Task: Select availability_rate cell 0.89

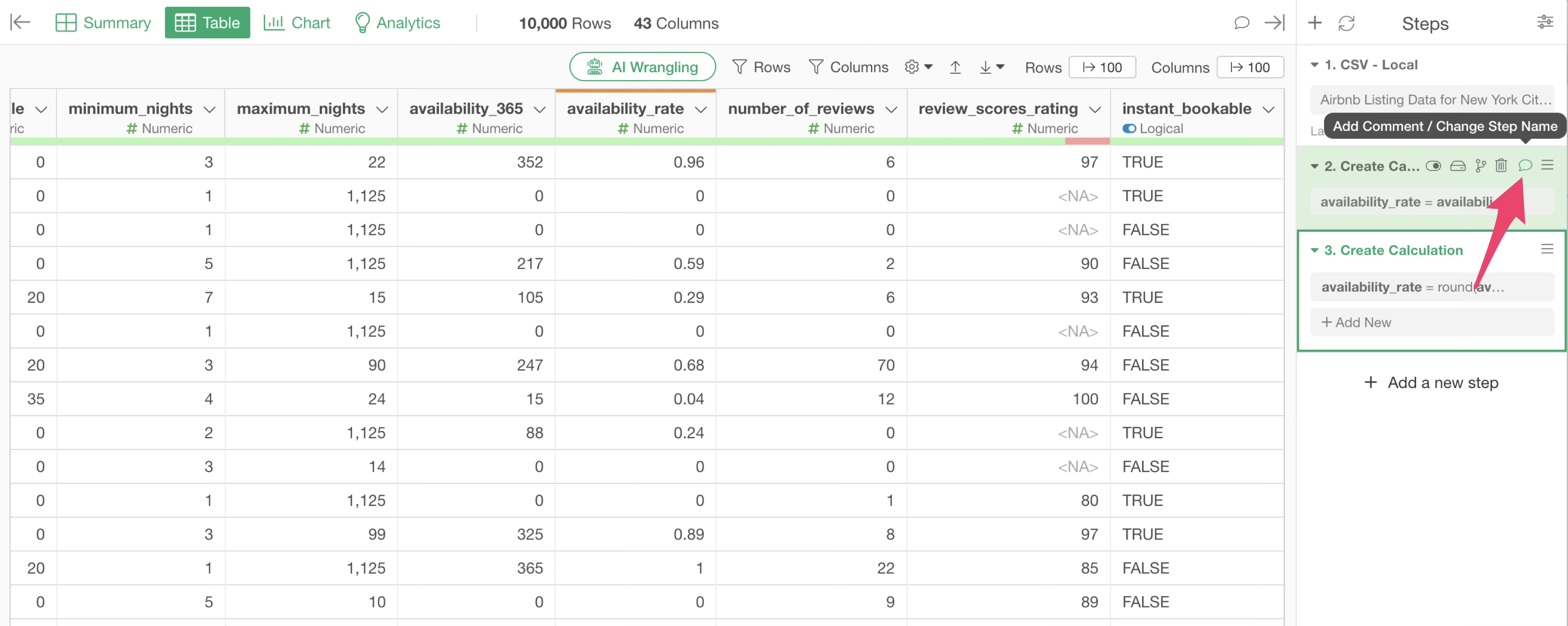Action: [635, 534]
